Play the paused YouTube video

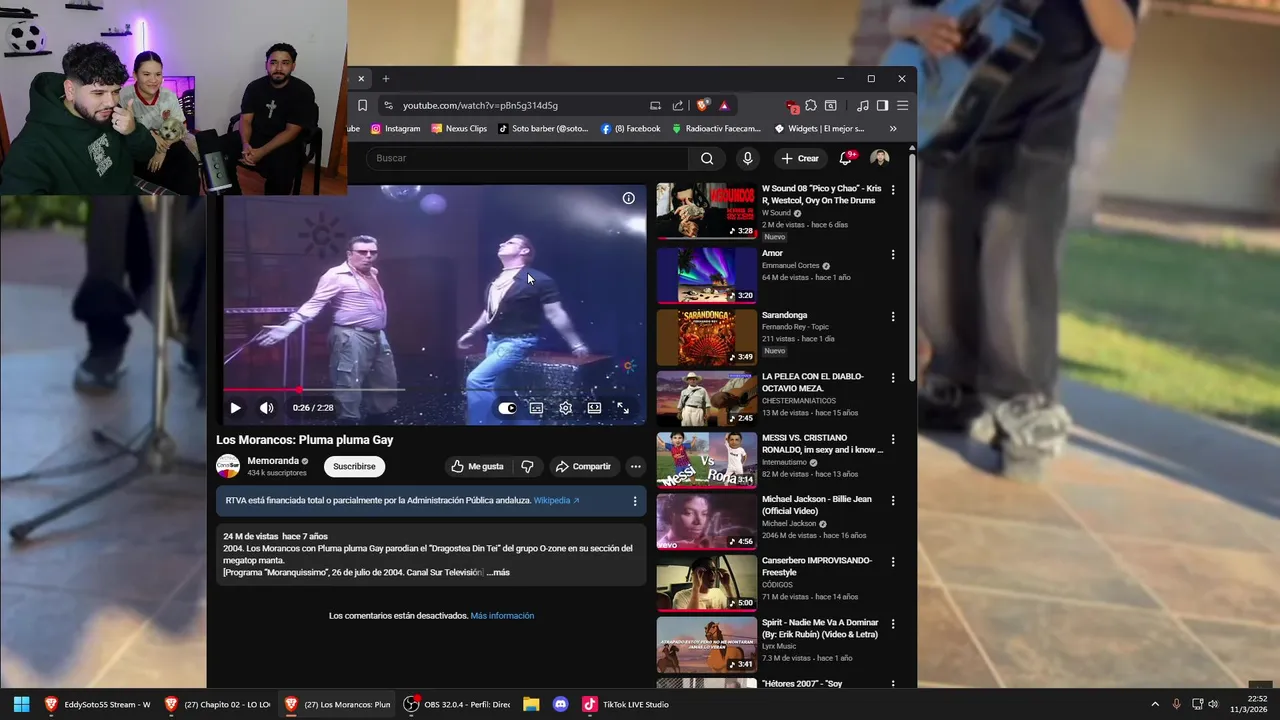235,408
